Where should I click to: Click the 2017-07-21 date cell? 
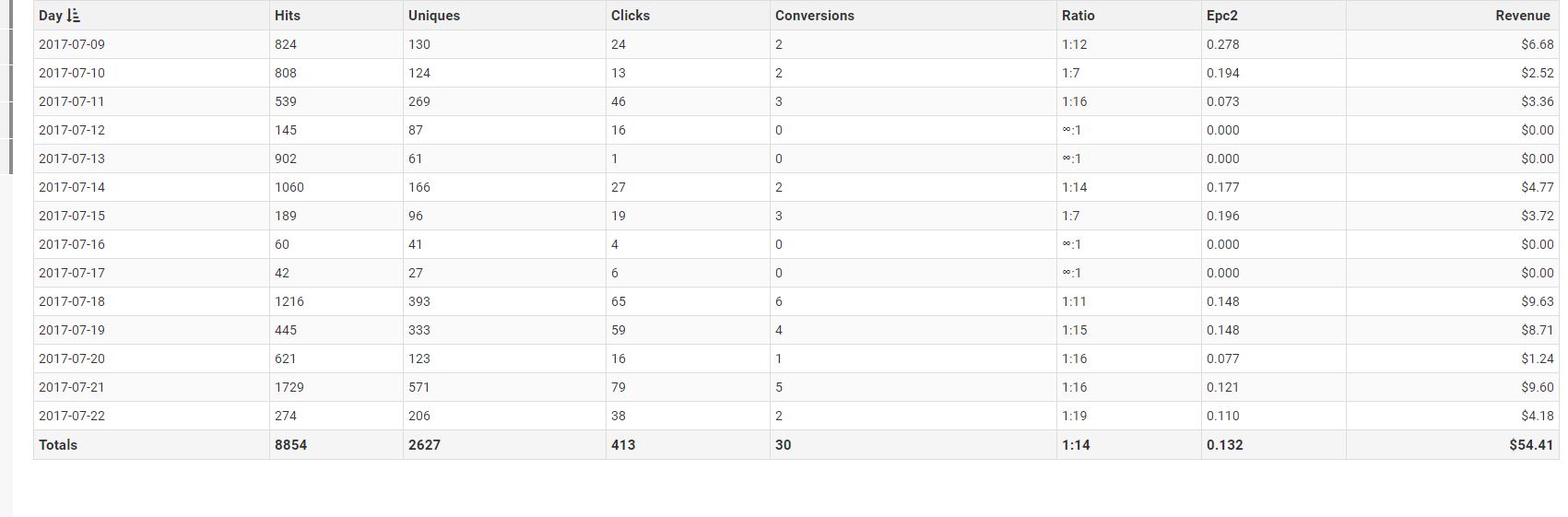tap(72, 387)
